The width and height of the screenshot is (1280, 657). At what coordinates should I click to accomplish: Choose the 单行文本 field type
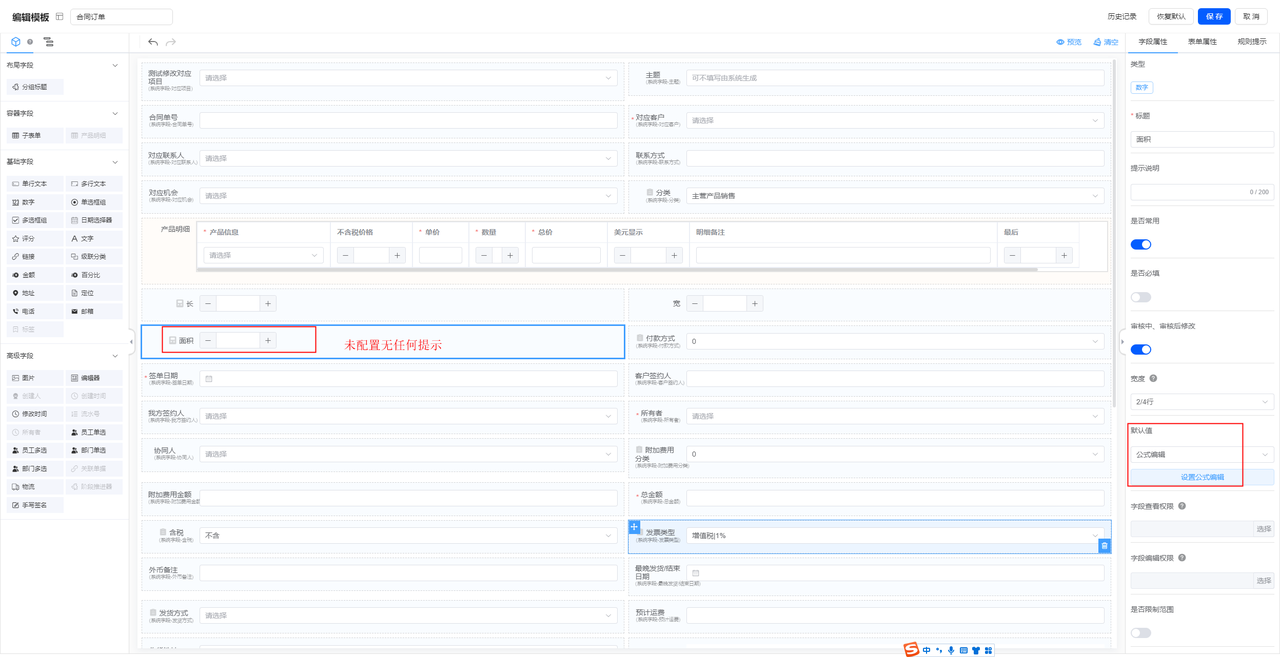coord(35,184)
